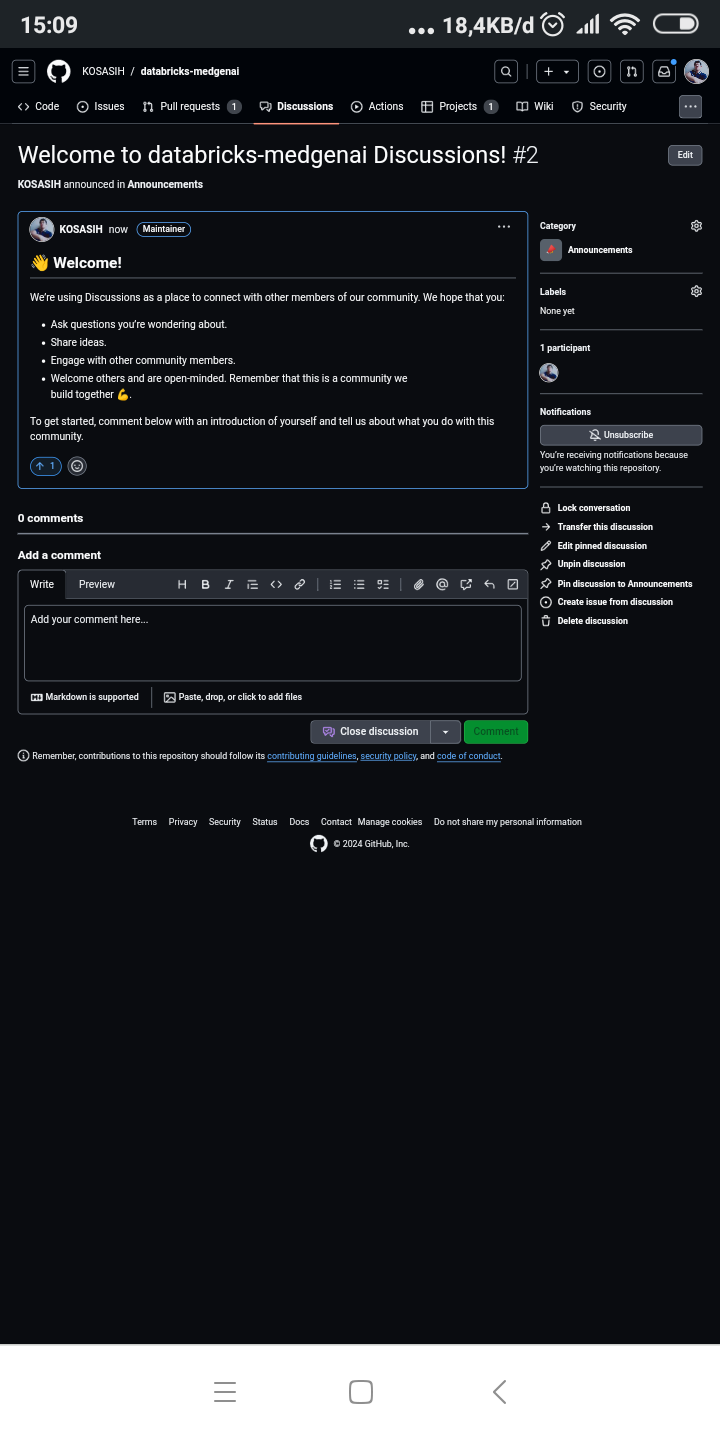
Task: Attach files using paperclip icon
Action: [419, 585]
